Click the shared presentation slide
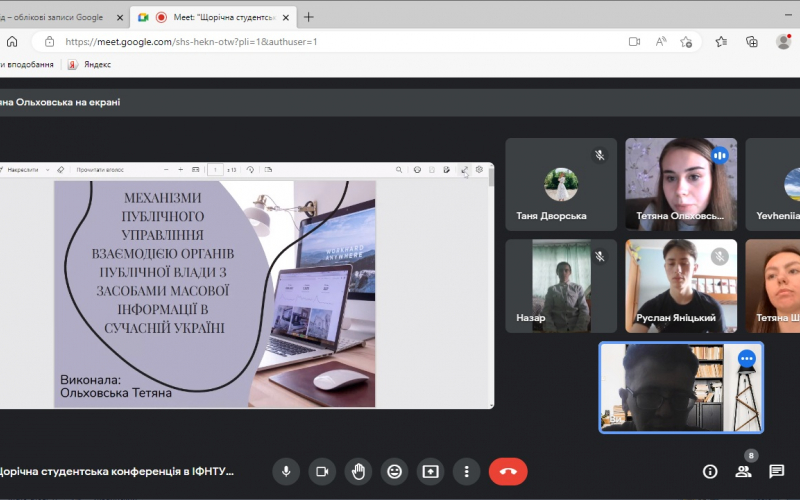The width and height of the screenshot is (800, 500). (215, 294)
